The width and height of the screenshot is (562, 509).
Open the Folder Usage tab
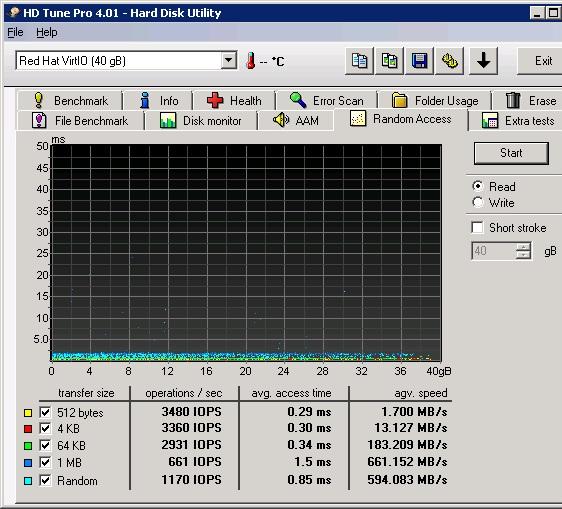point(435,101)
